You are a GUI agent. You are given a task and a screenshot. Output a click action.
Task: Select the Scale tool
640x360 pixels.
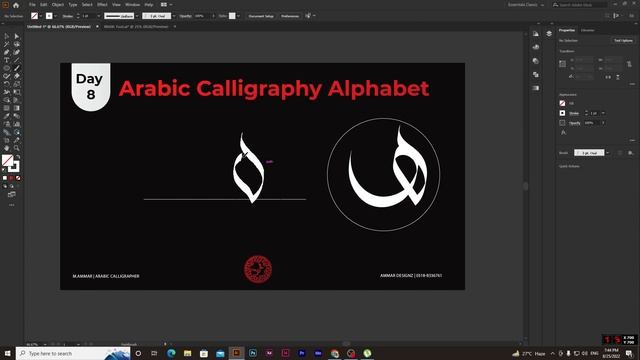(x=17, y=84)
